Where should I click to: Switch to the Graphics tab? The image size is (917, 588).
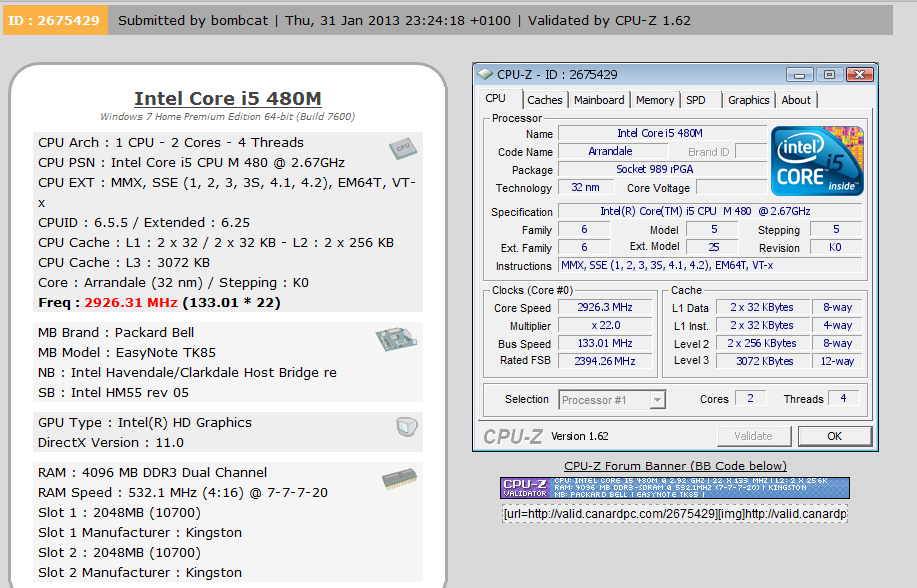(749, 100)
